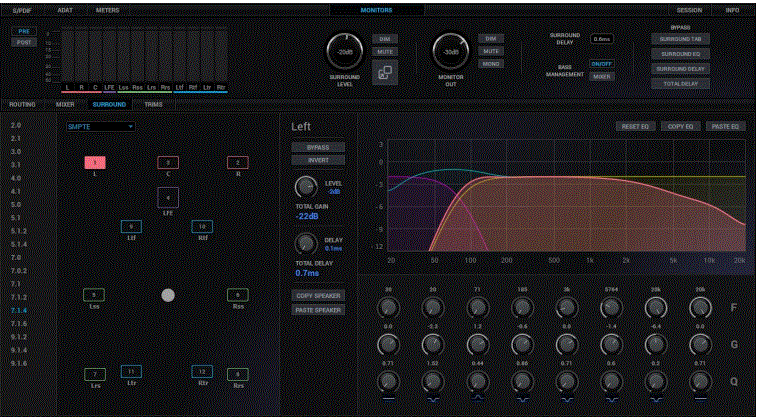Open the SESSION tab
Image resolution: width=760 pixels, height=418 pixels.
(689, 10)
